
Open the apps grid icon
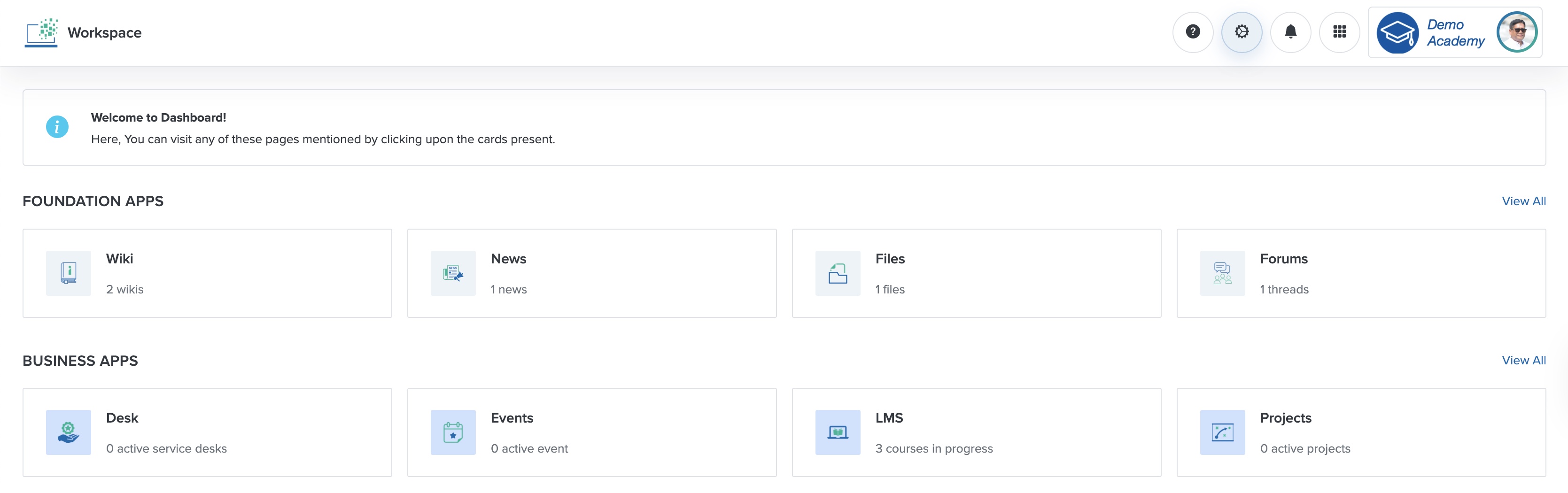(x=1339, y=32)
